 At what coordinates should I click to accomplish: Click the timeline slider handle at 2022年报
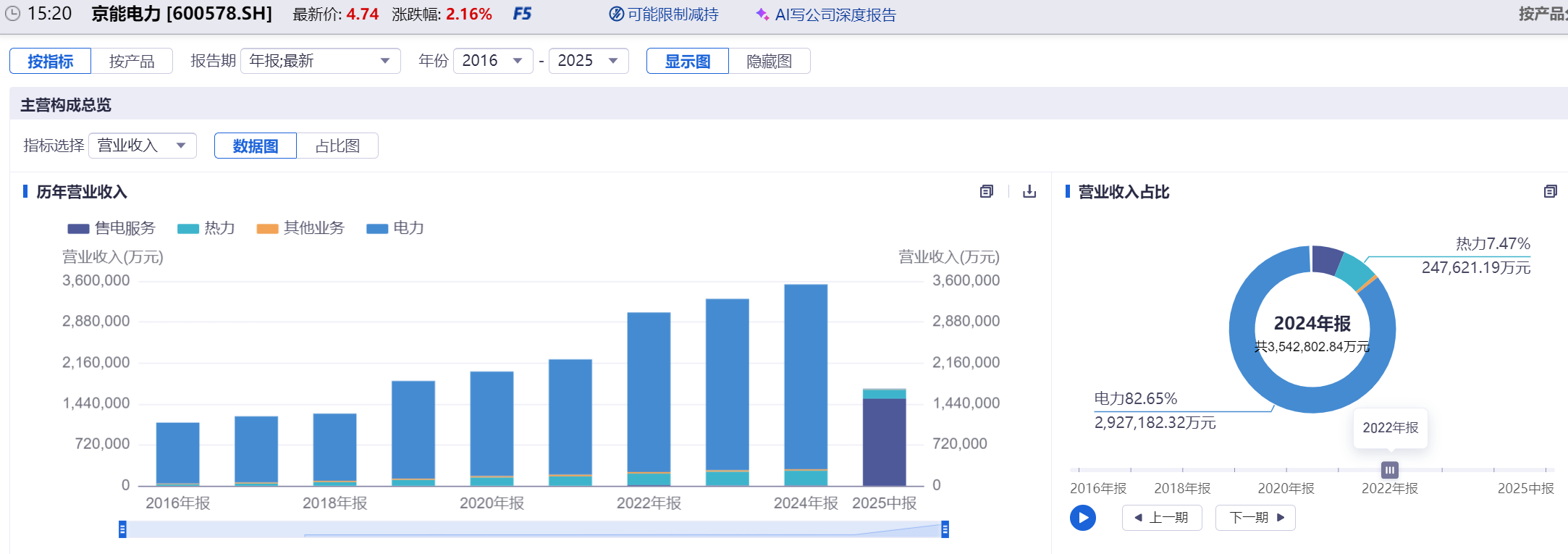tap(1389, 470)
